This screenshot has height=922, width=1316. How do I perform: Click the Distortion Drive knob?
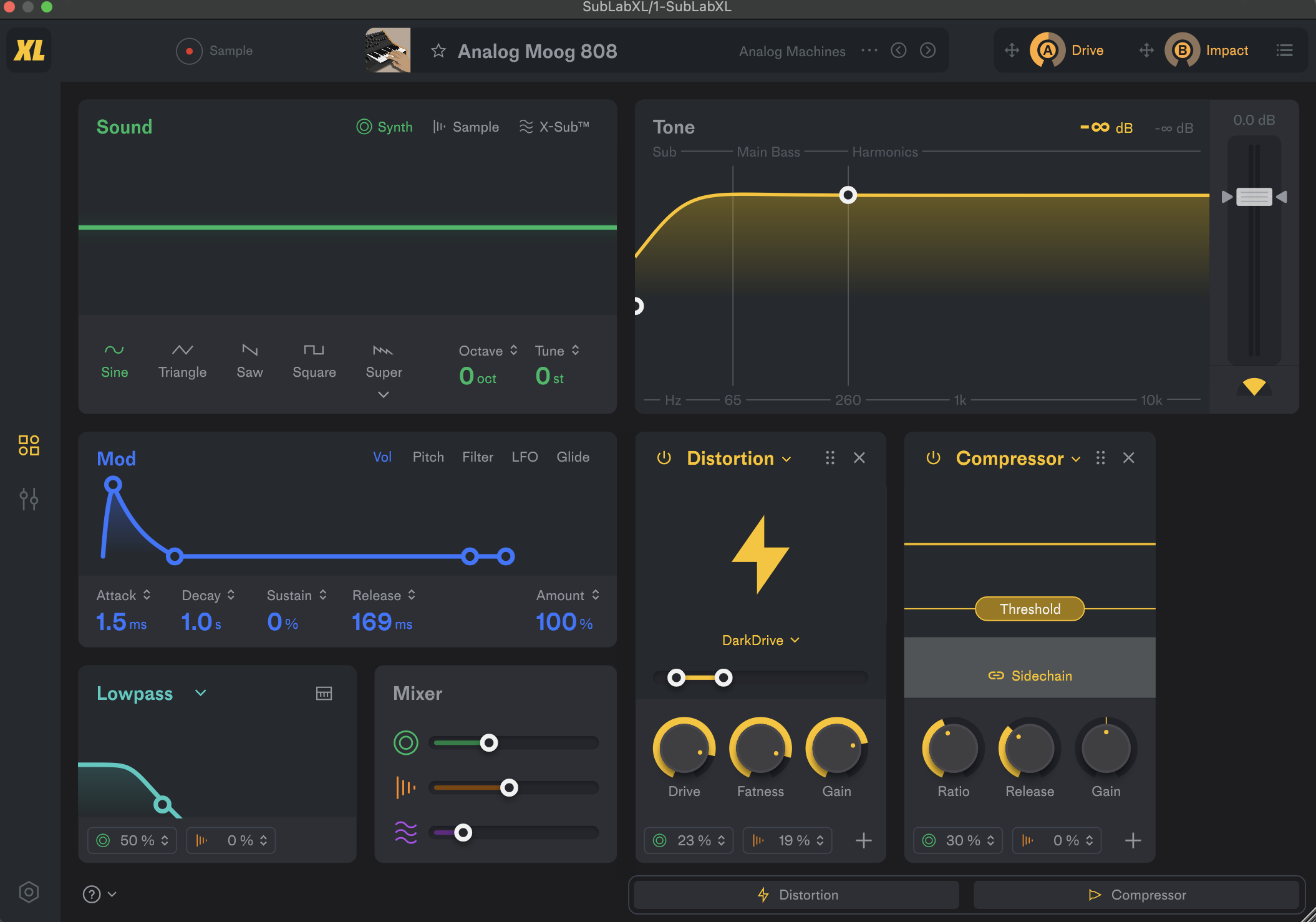684,748
